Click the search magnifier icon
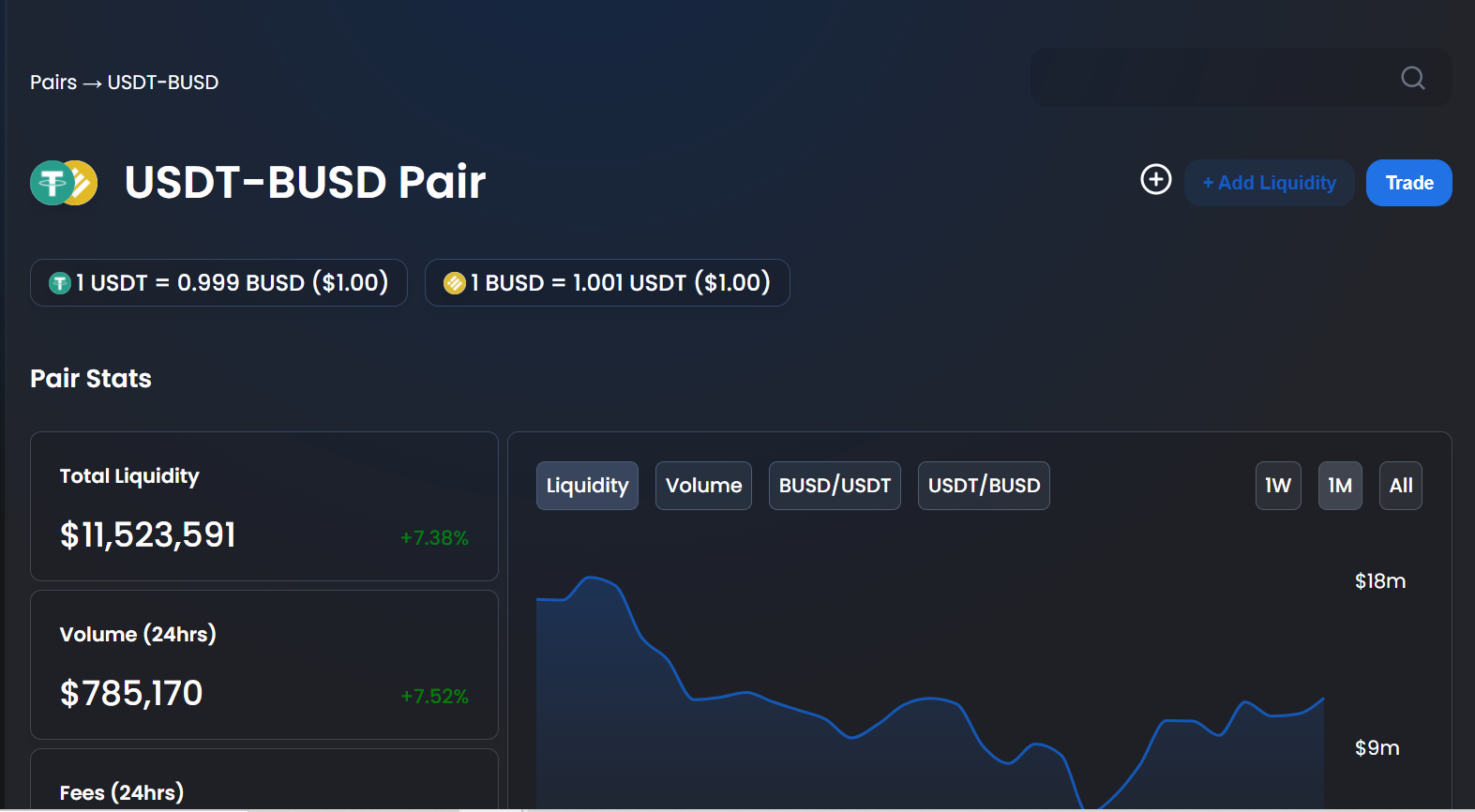The height and width of the screenshot is (812, 1475). pyautogui.click(x=1413, y=78)
